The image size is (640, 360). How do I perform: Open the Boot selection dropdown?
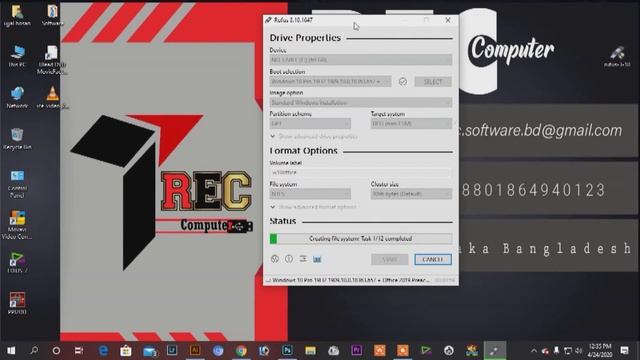[x=330, y=82]
